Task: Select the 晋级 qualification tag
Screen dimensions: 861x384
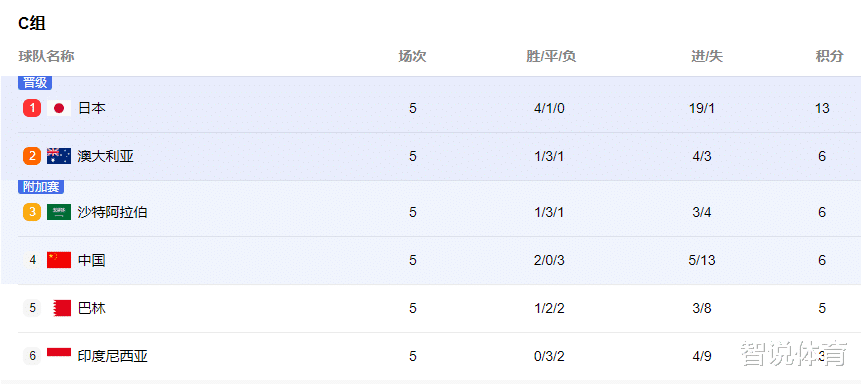Action: click(35, 83)
